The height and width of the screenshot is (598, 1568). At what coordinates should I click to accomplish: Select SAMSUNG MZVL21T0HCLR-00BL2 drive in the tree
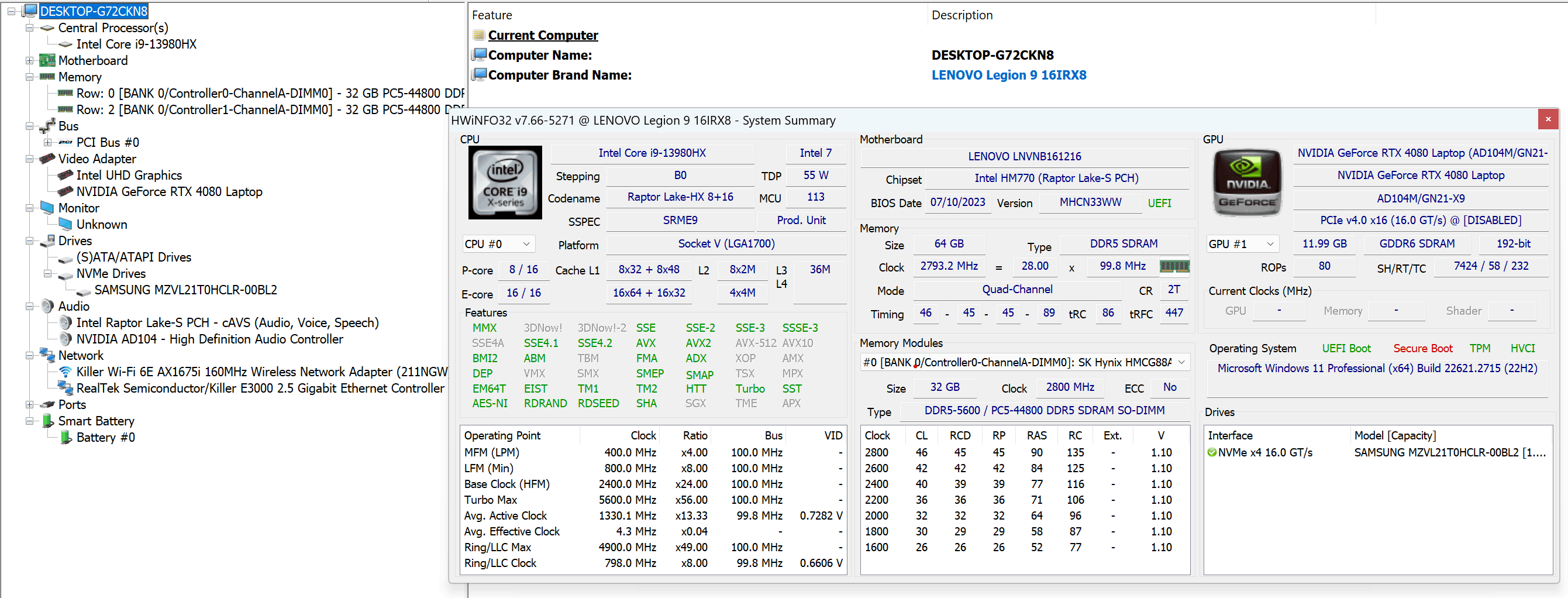coord(185,290)
